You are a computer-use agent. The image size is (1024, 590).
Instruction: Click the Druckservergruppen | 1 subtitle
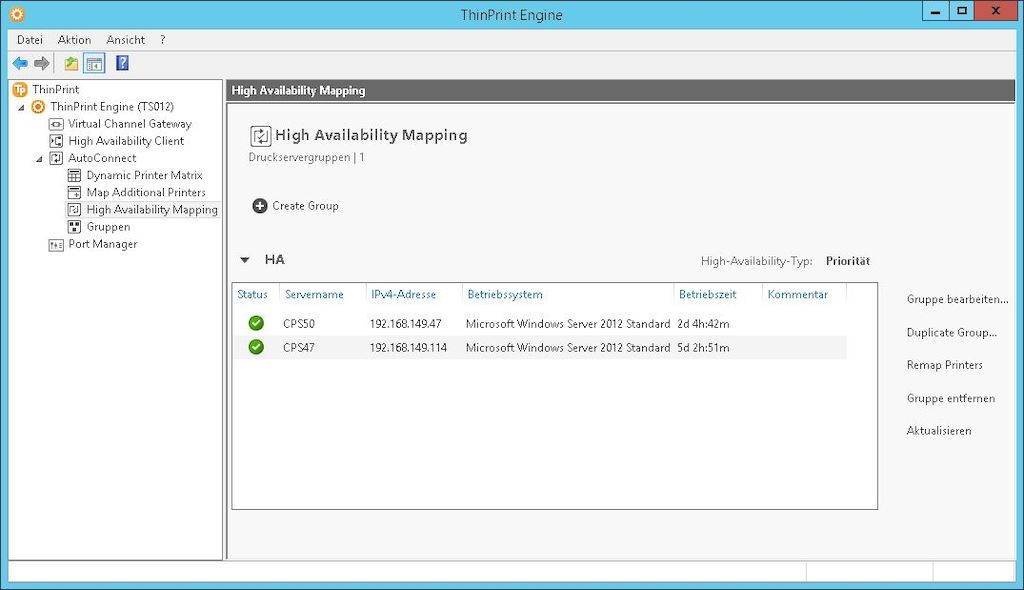(x=306, y=157)
